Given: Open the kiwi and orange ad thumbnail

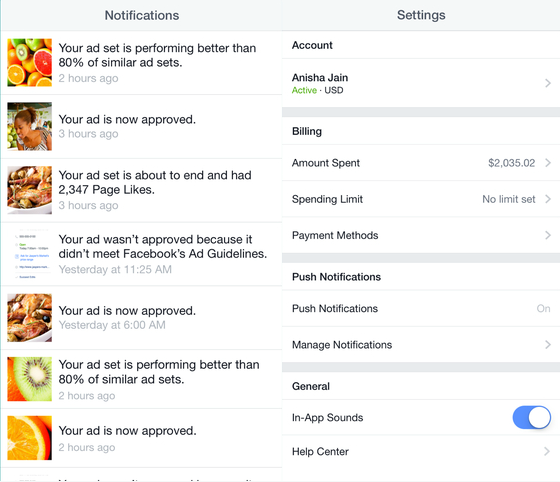Looking at the screenshot, I should tap(30, 379).
